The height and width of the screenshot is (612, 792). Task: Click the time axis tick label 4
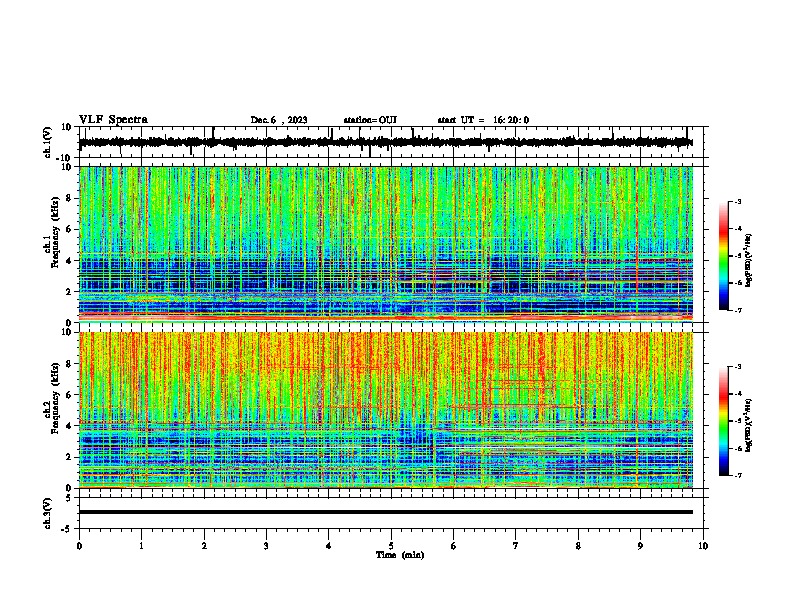[x=329, y=546]
